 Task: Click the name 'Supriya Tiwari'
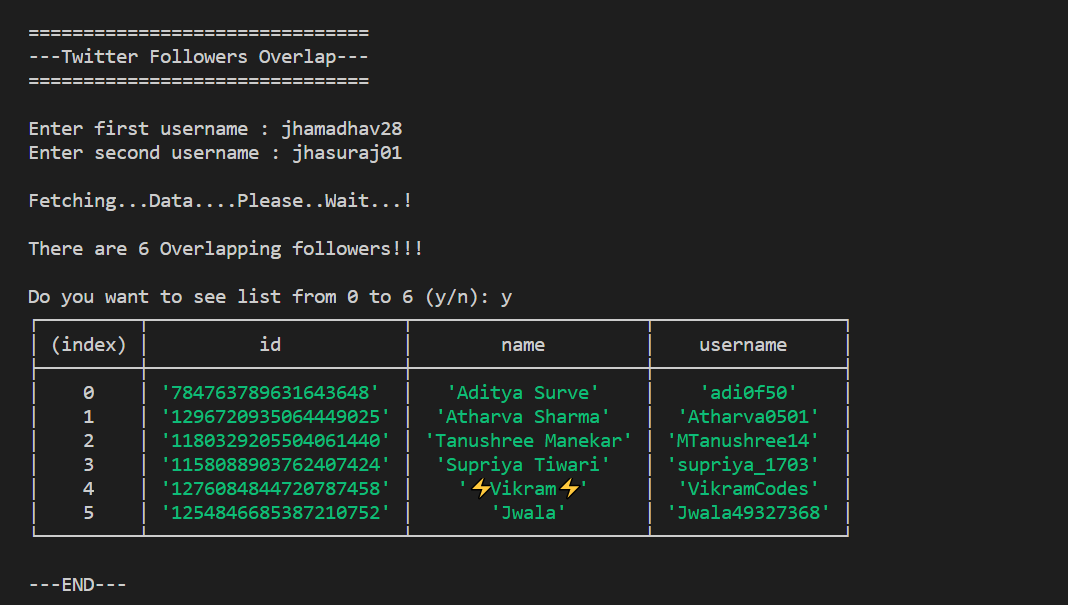522,465
